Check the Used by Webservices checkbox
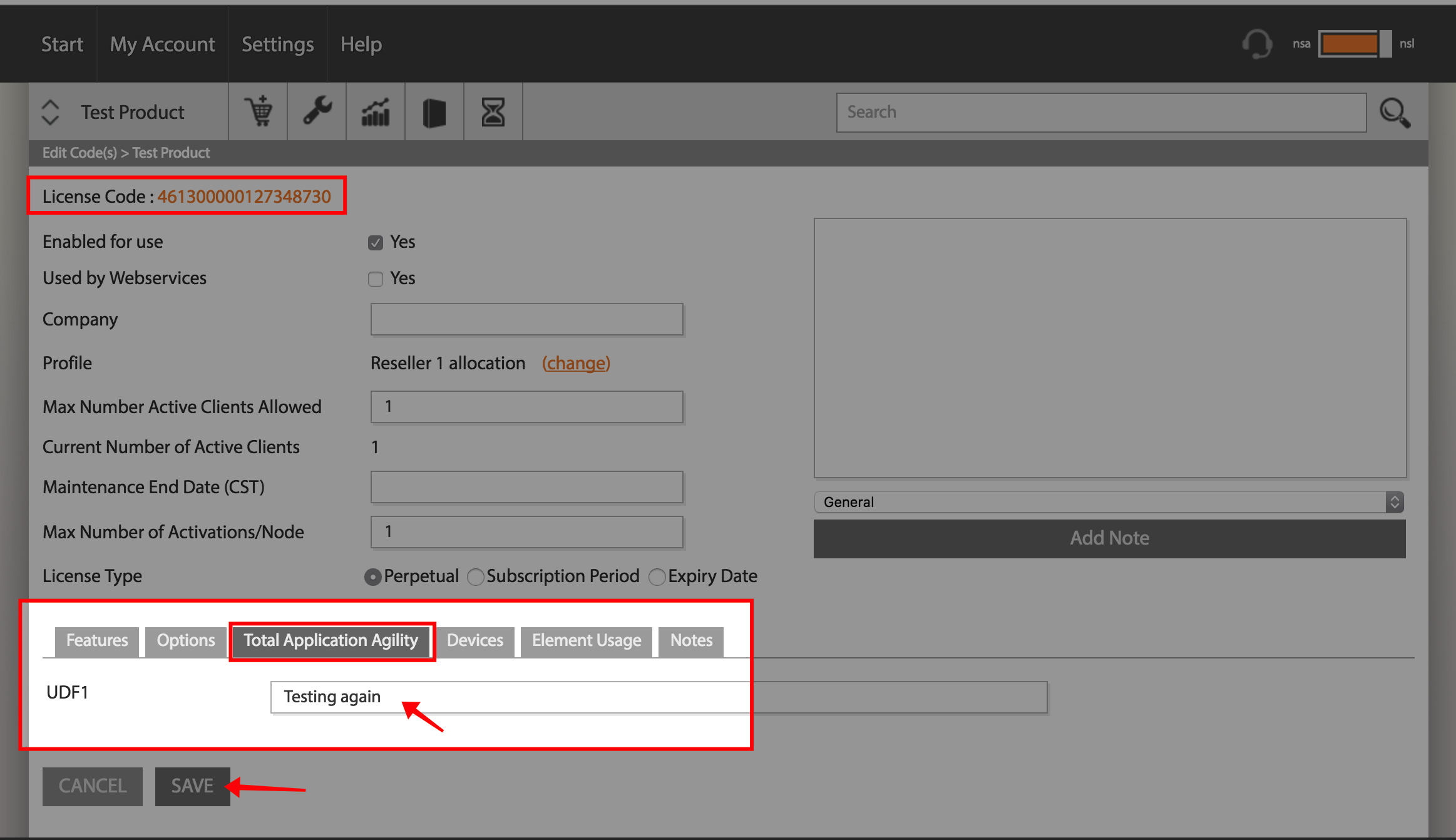The width and height of the screenshot is (1456, 840). [x=376, y=279]
